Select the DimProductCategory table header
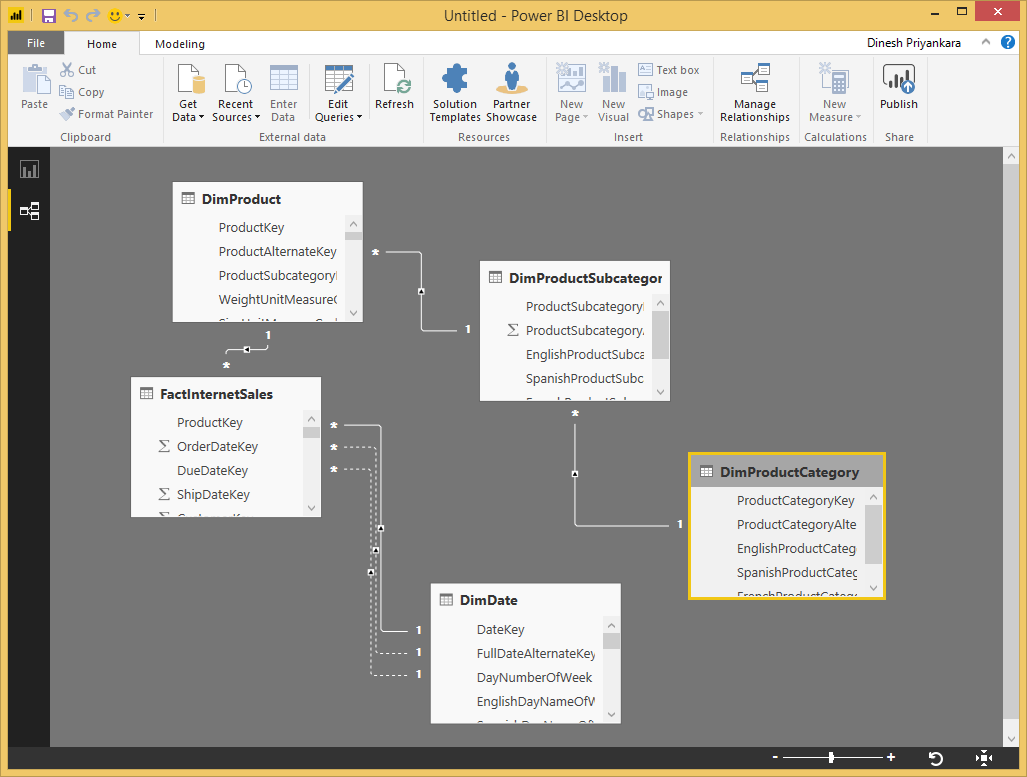This screenshot has height=777, width=1027. point(787,472)
